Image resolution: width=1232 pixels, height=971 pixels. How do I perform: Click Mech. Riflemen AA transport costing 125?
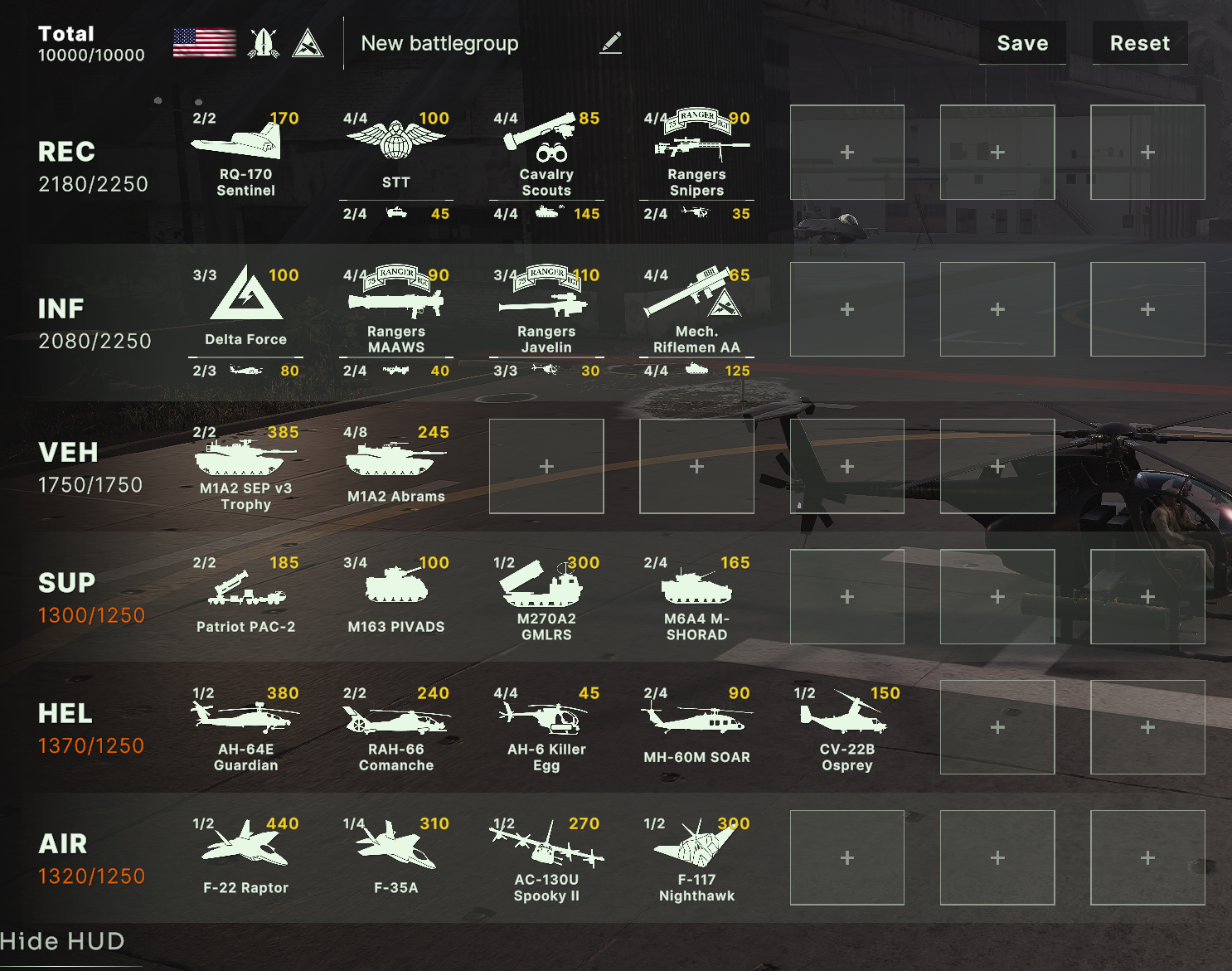(x=696, y=371)
